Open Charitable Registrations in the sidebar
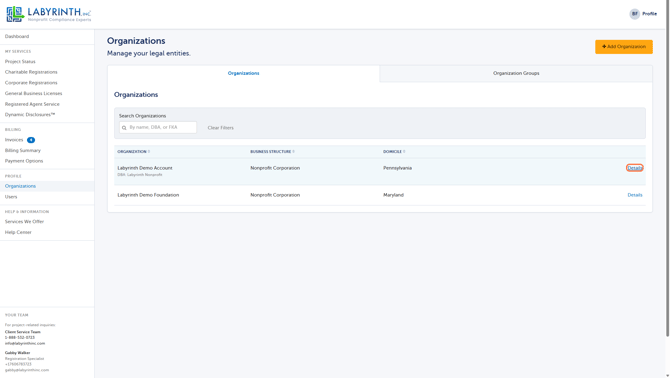Image resolution: width=670 pixels, height=378 pixels. click(31, 72)
